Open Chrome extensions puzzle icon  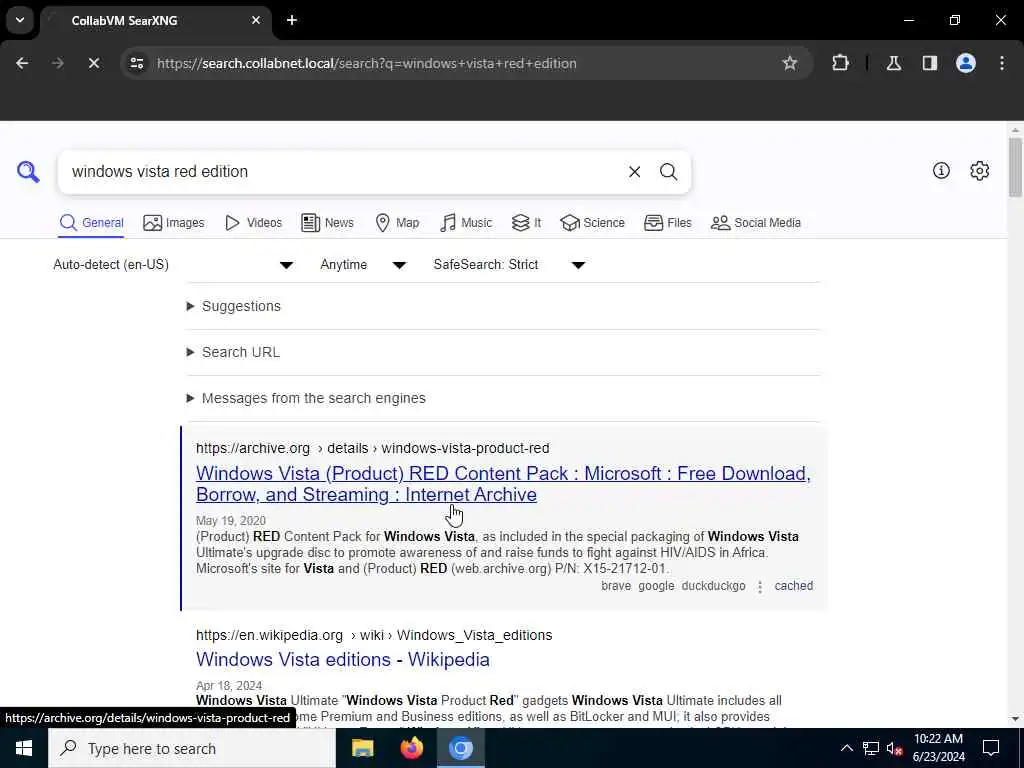pyautogui.click(x=840, y=63)
